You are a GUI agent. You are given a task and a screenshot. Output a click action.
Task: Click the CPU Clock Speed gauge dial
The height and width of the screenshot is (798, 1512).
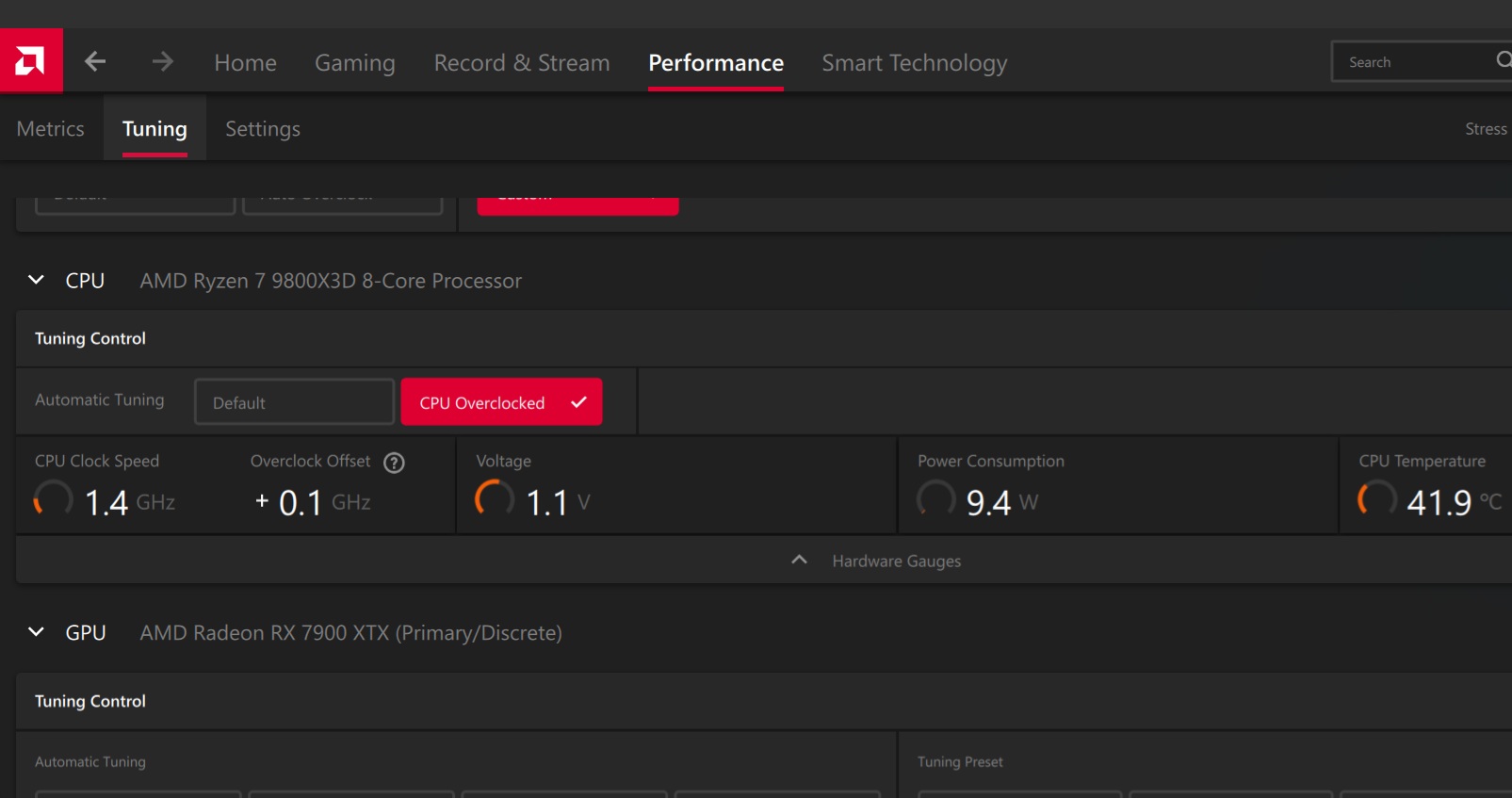(54, 498)
